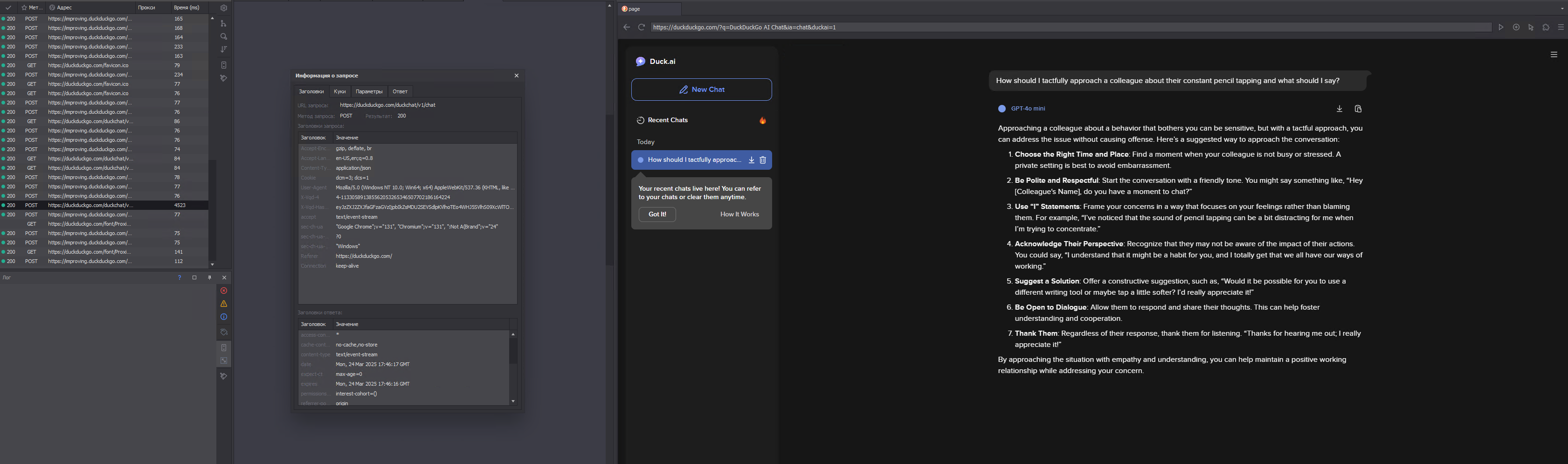The height and width of the screenshot is (464, 1568).
Task: Switch to the Куки tab
Action: point(339,91)
